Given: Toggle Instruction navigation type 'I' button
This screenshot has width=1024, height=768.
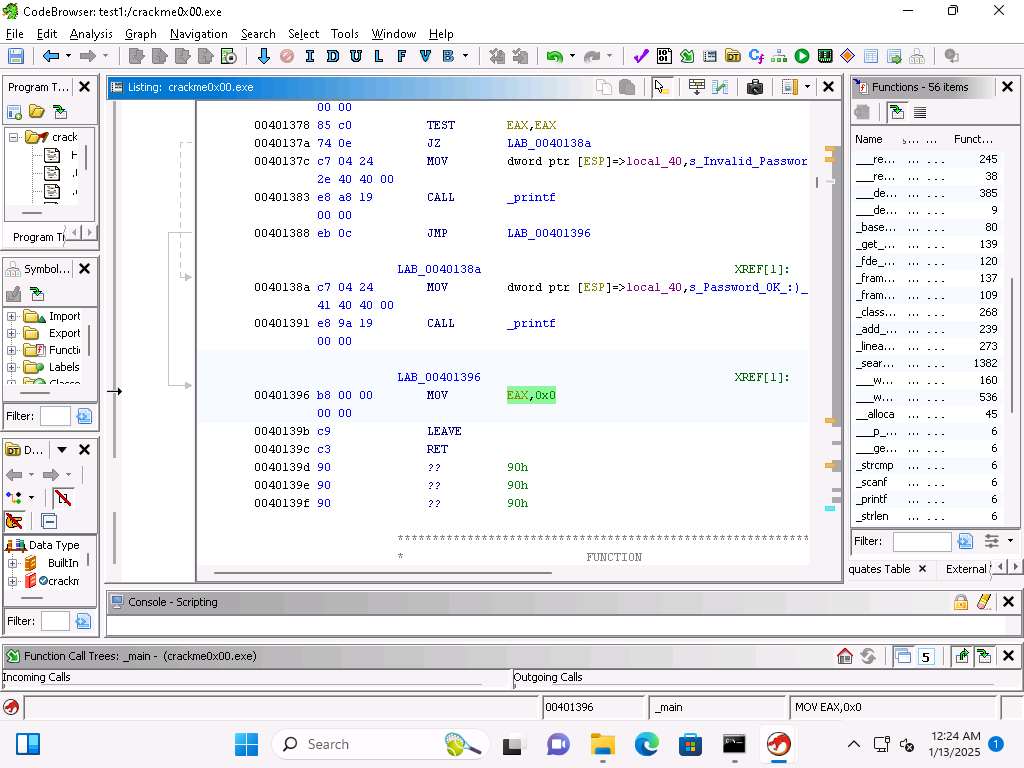Looking at the screenshot, I should [x=310, y=56].
